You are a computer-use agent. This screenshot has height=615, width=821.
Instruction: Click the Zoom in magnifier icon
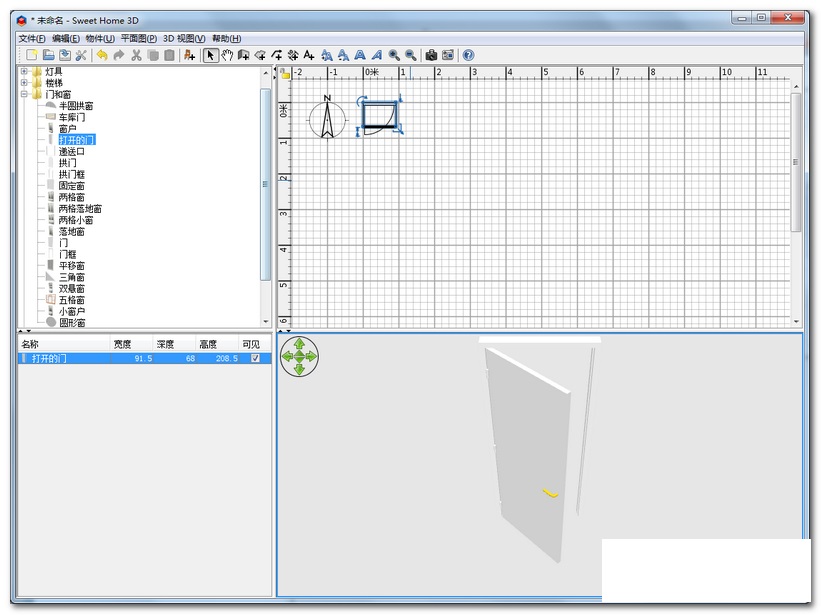tap(394, 55)
